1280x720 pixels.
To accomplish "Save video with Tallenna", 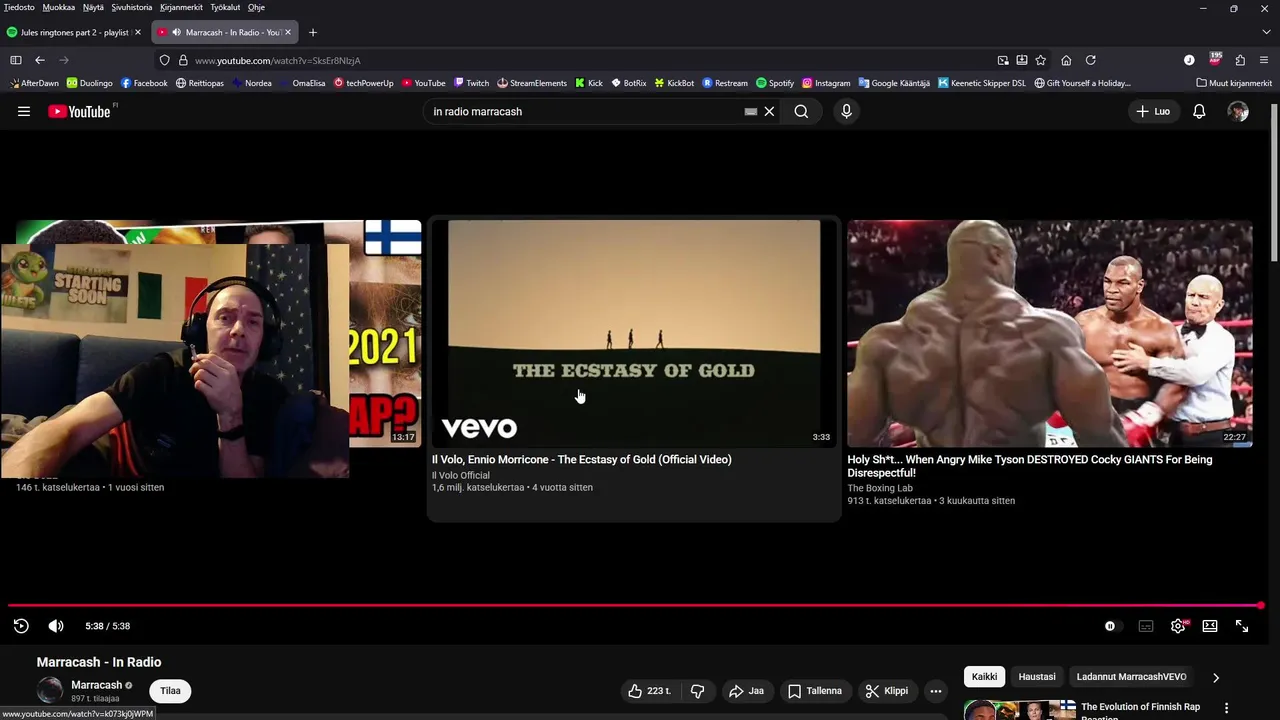I will (x=814, y=691).
